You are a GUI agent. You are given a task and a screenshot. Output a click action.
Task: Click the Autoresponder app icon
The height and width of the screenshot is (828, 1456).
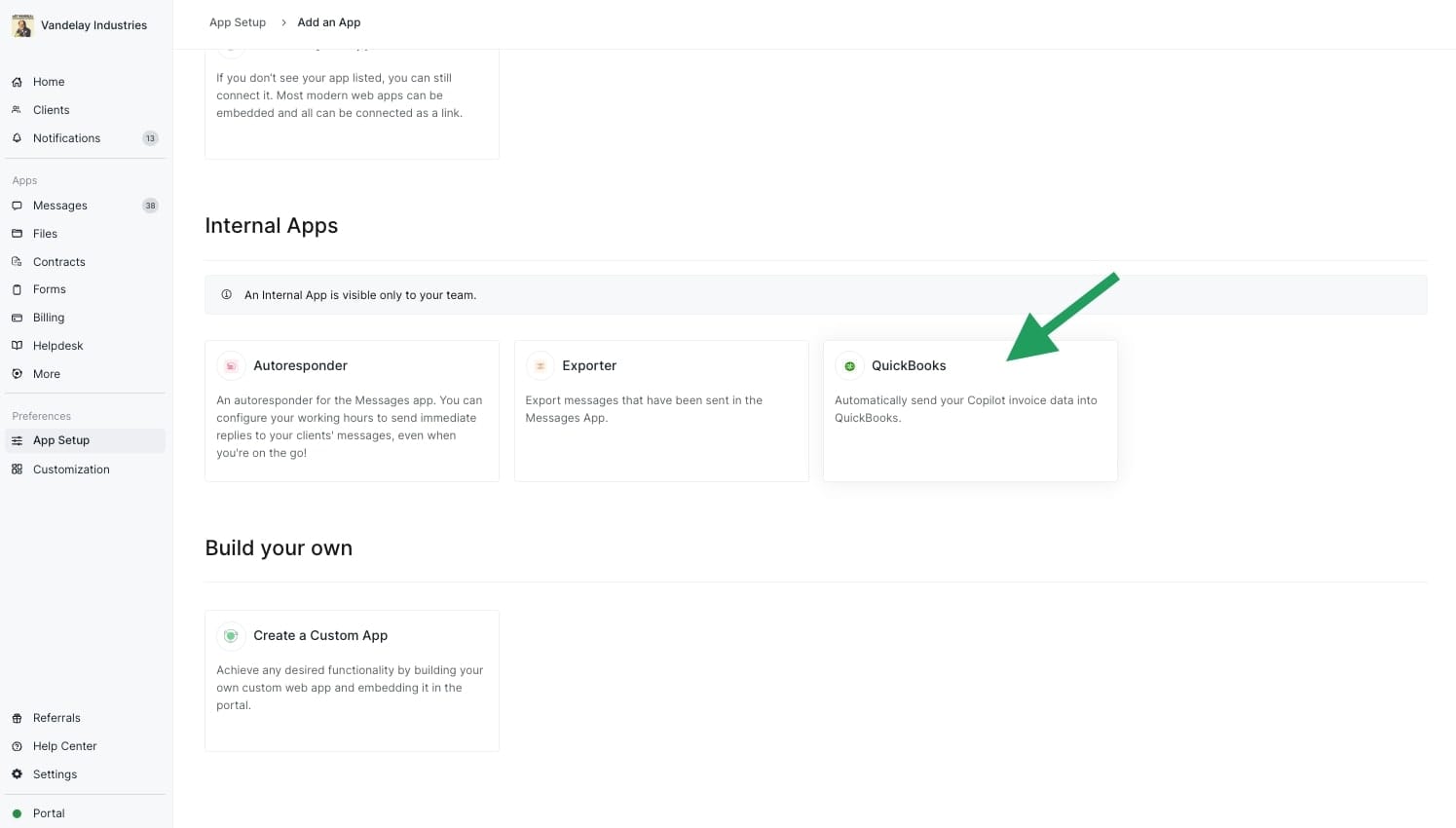pyautogui.click(x=231, y=366)
